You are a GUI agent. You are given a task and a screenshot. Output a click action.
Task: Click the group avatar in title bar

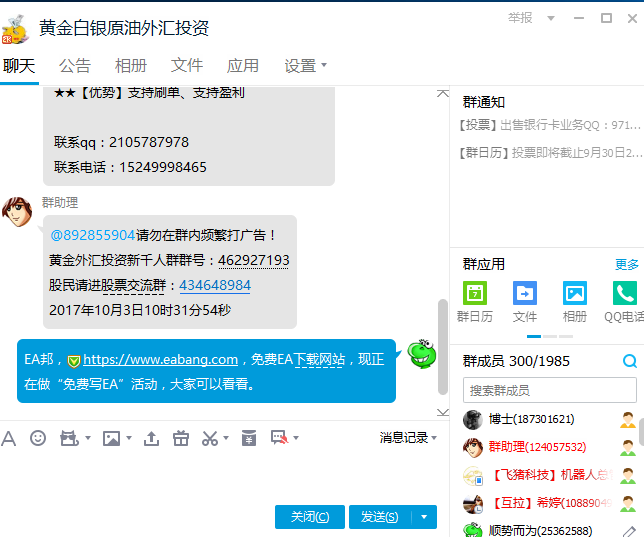(x=16, y=30)
